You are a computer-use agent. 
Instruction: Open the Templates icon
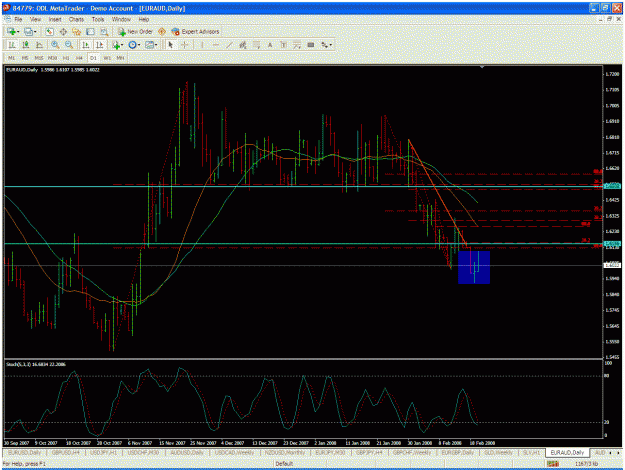[x=149, y=45]
